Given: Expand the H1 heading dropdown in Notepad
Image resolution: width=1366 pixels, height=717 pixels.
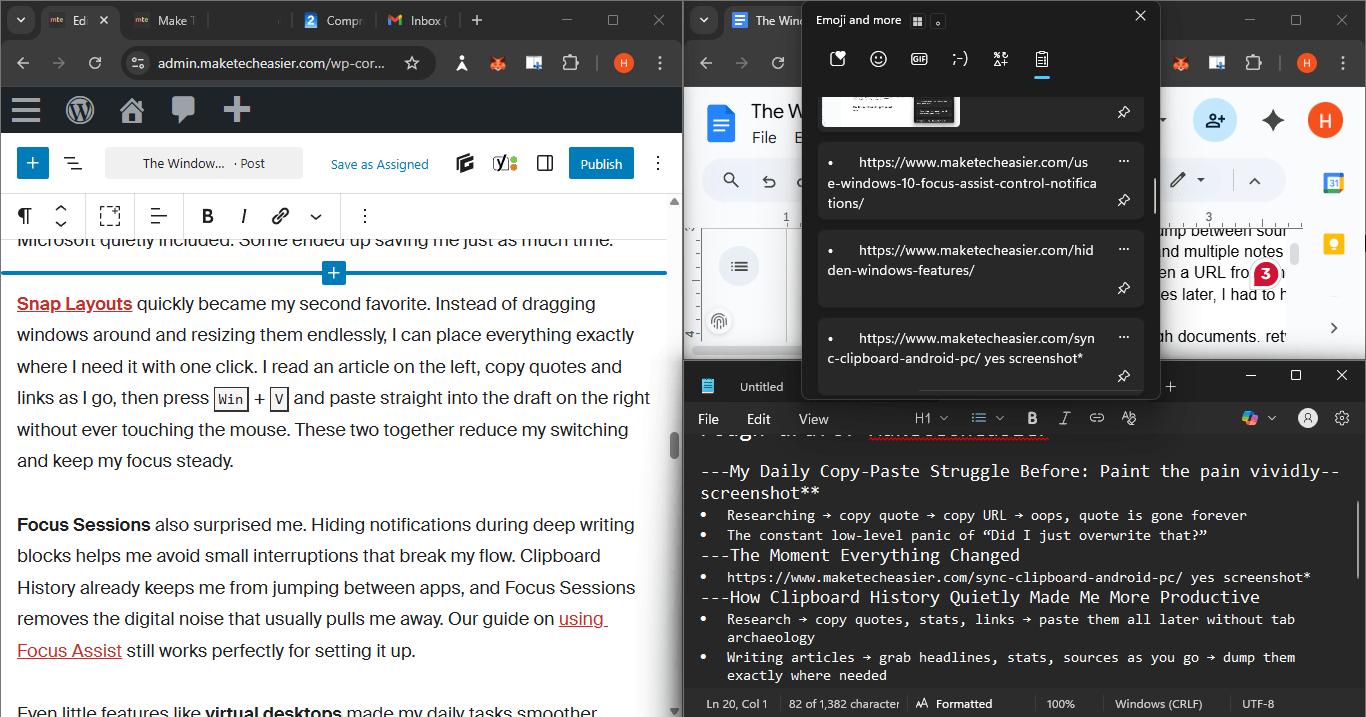Looking at the screenshot, I should (930, 418).
